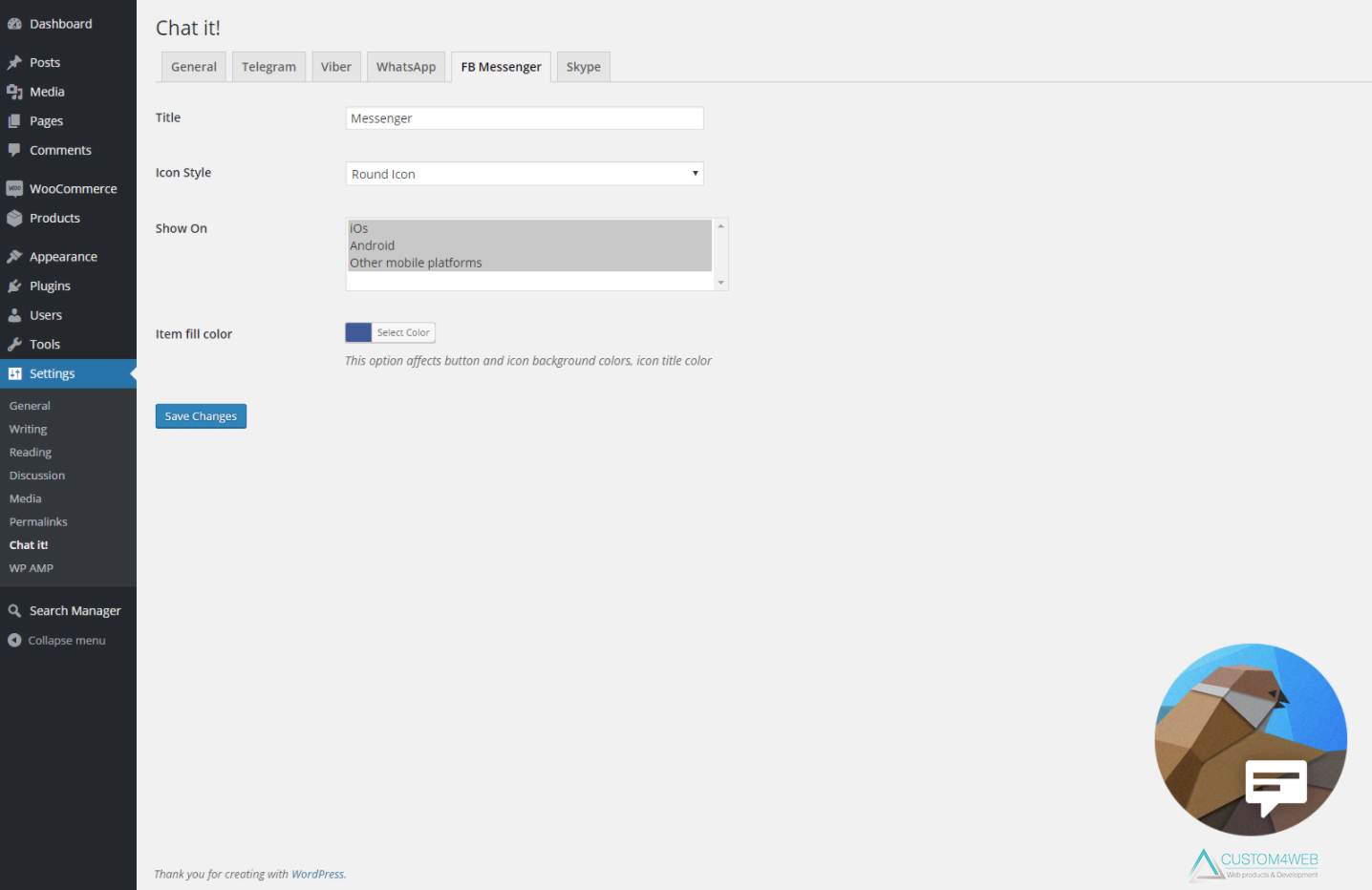
Task: Open the Discussion settings page
Action: (x=37, y=476)
